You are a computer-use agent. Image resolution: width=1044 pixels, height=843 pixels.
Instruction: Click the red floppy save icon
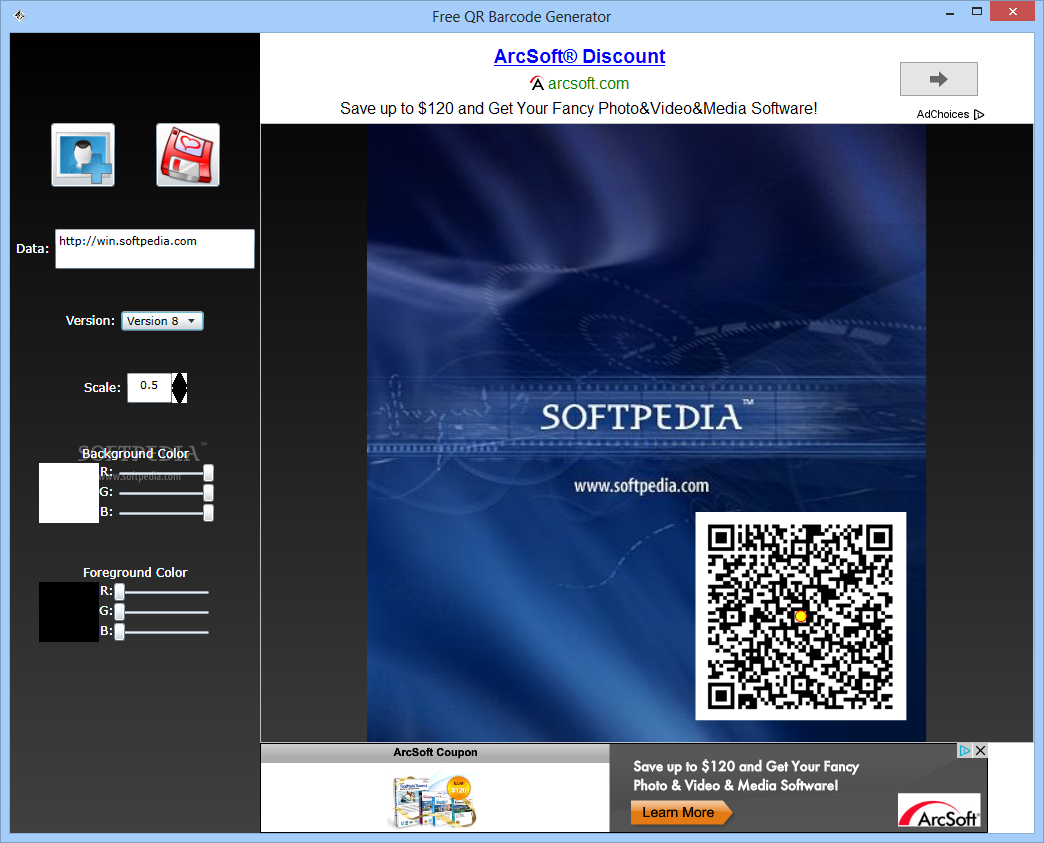(188, 155)
